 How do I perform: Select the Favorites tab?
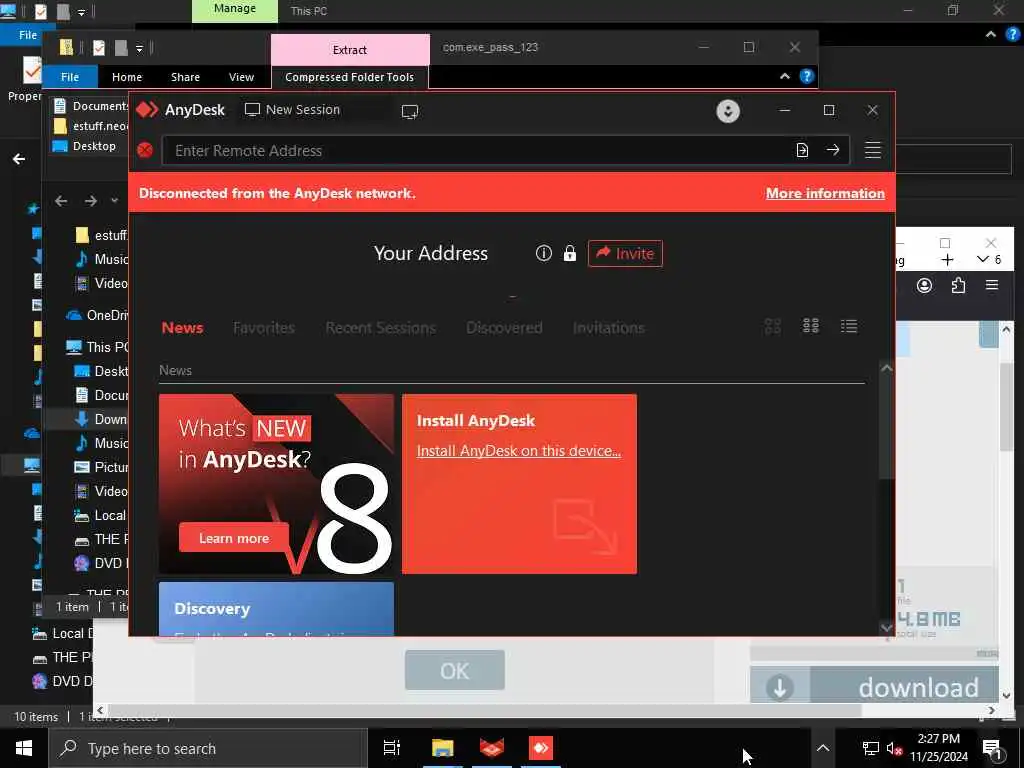pyautogui.click(x=264, y=328)
